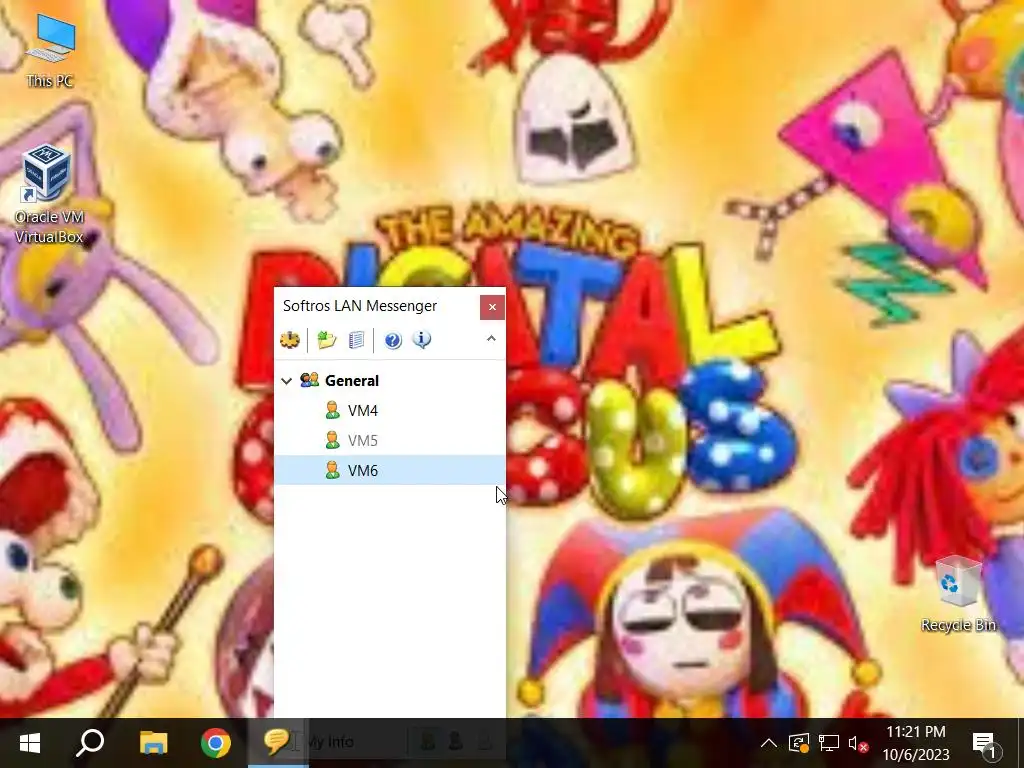Open the This PC desktop icon
This screenshot has width=1024, height=768.
click(50, 52)
